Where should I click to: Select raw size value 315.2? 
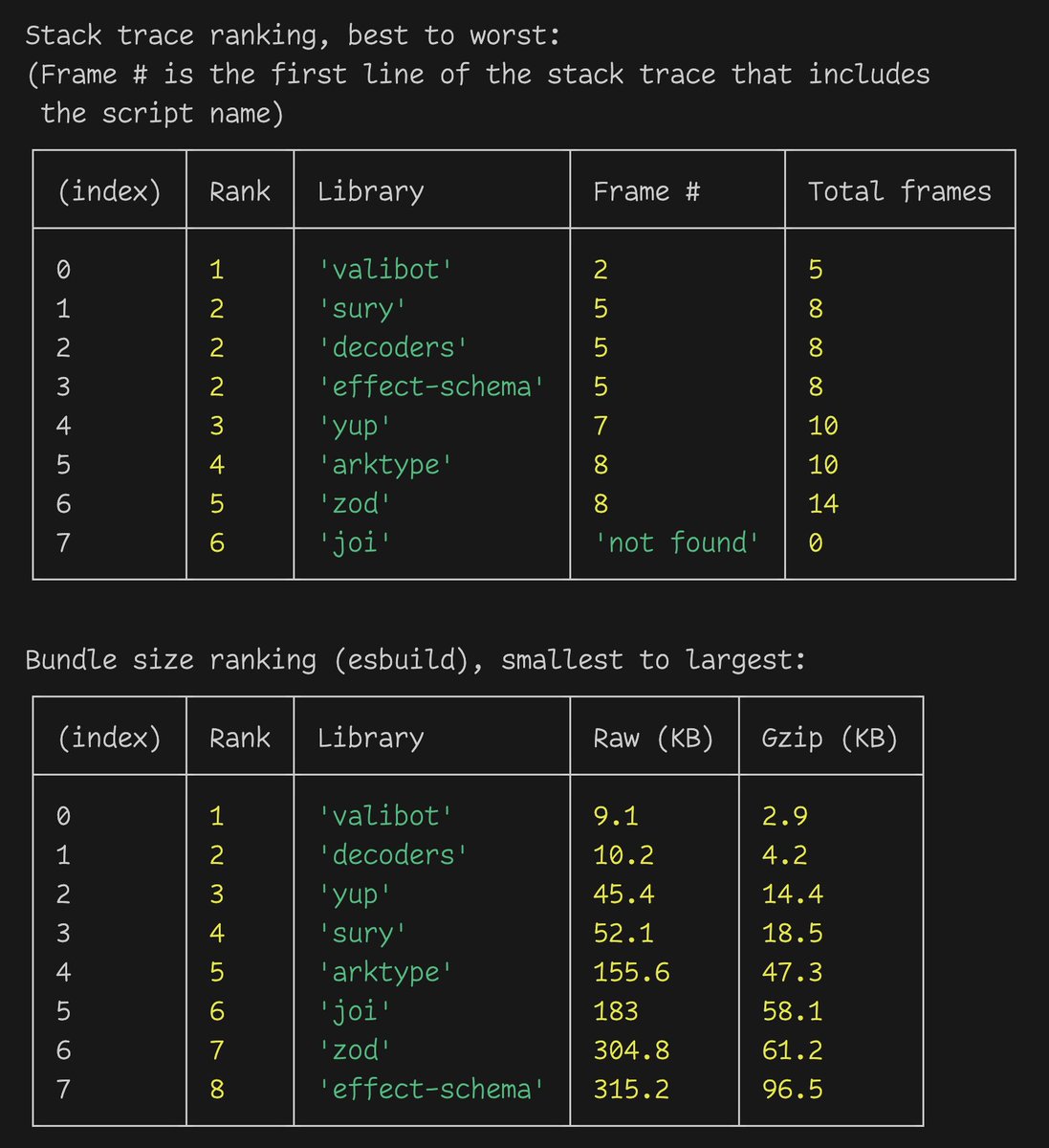pos(631,1090)
